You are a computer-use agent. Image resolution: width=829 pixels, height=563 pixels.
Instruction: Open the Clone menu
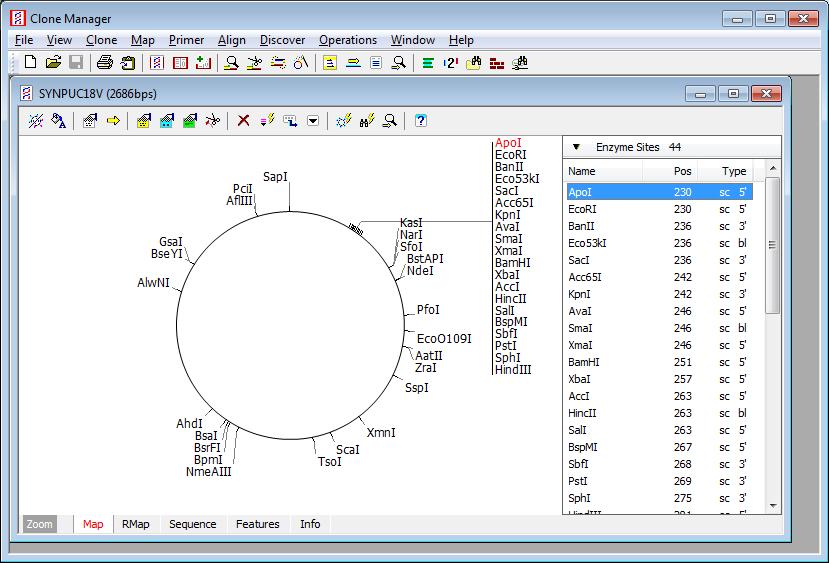click(102, 40)
